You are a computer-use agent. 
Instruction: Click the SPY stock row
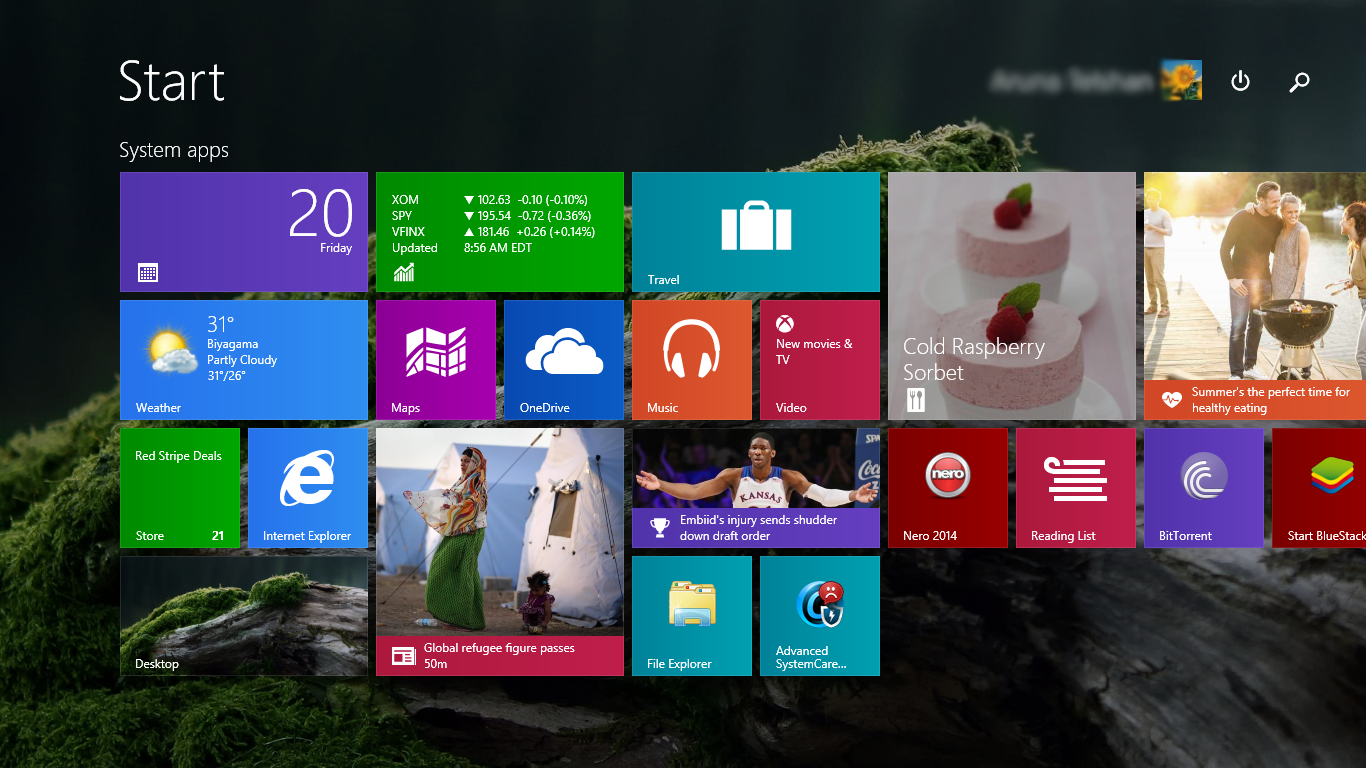(491, 216)
